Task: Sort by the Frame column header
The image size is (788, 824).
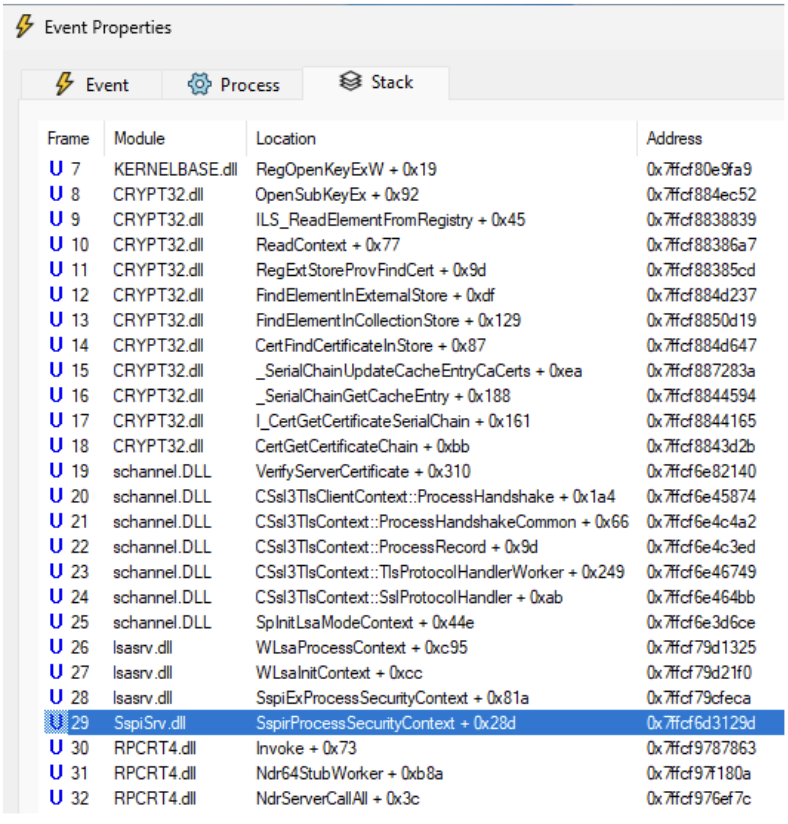Action: coord(68,139)
